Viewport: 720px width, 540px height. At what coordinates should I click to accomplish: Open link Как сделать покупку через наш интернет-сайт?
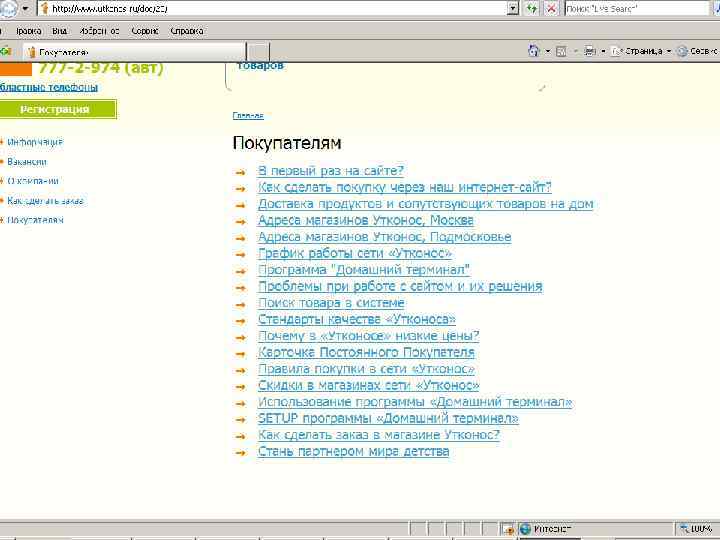(405, 187)
